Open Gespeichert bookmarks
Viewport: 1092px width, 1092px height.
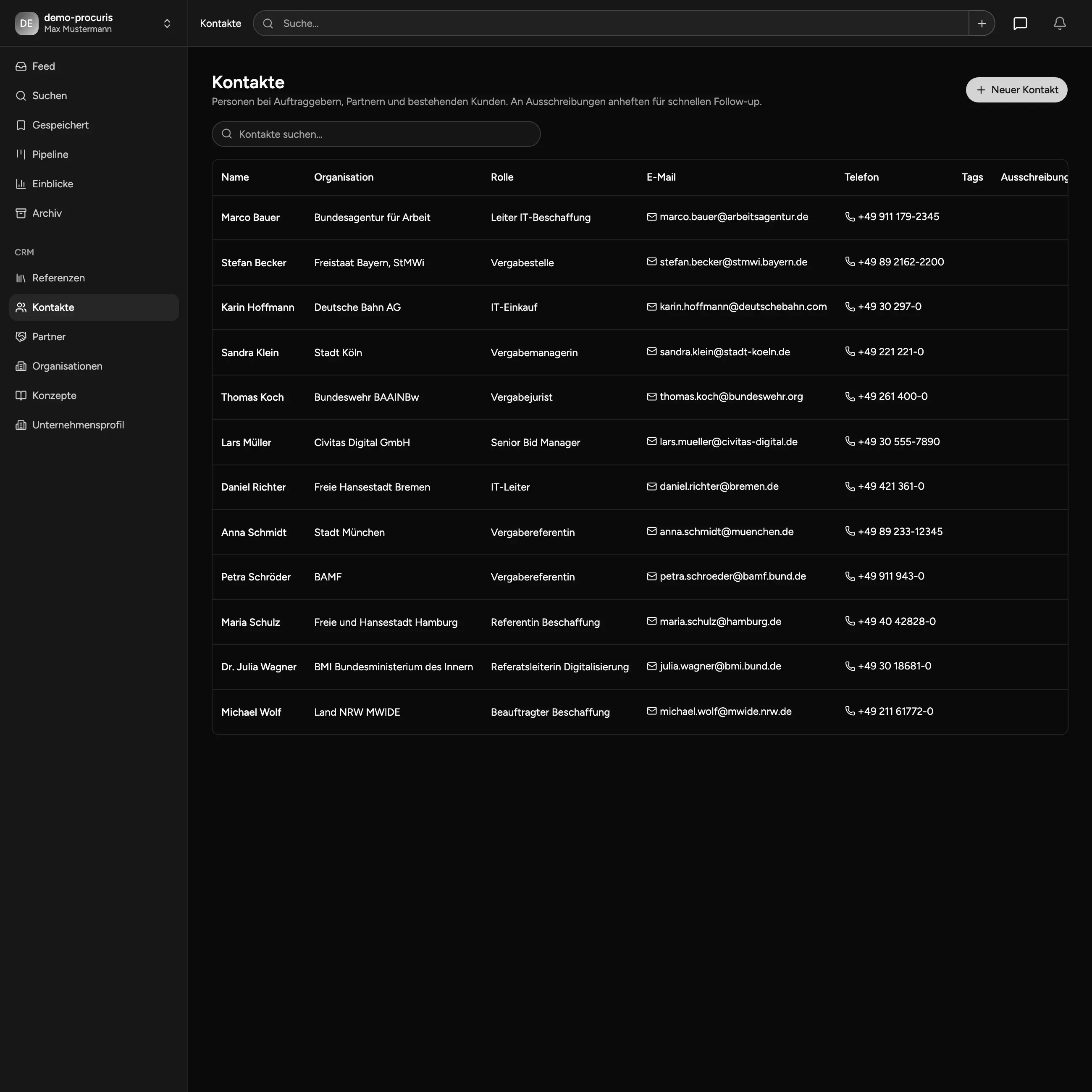point(94,125)
